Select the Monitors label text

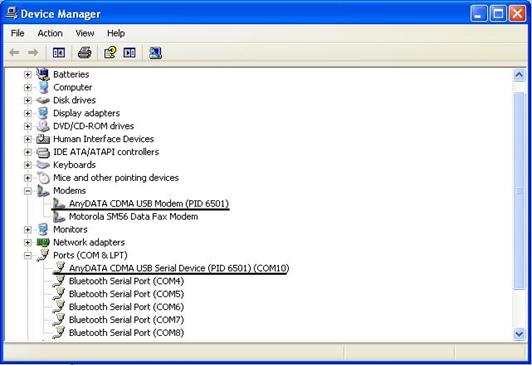coord(70,229)
